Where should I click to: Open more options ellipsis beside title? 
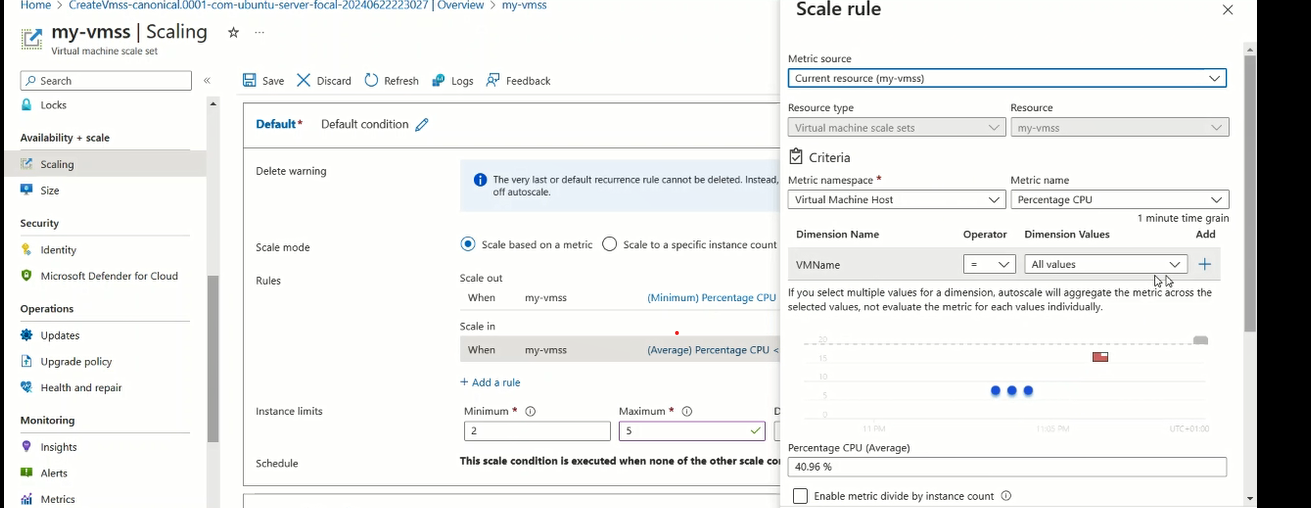tap(259, 32)
